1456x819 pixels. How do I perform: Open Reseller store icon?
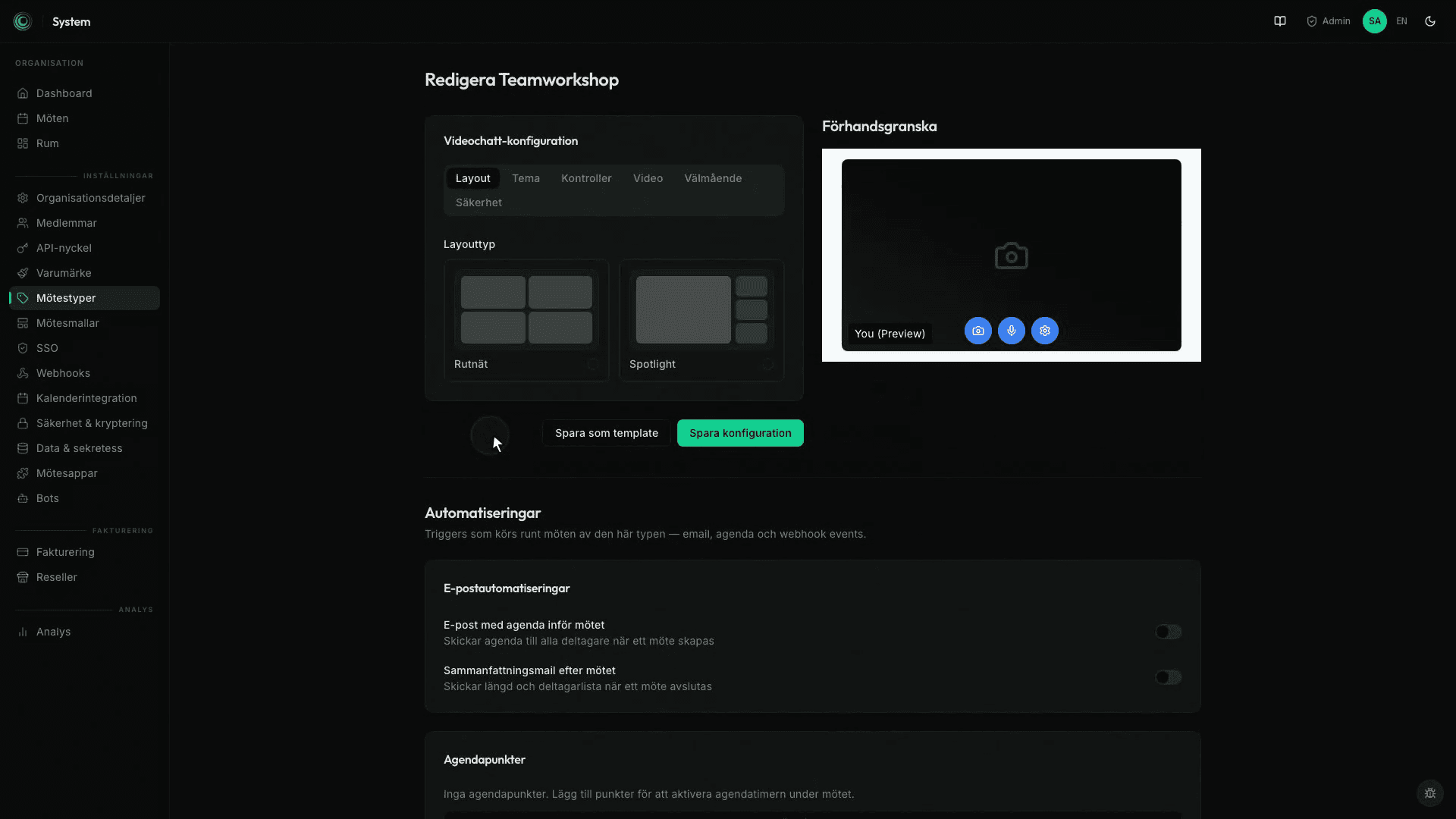23,577
